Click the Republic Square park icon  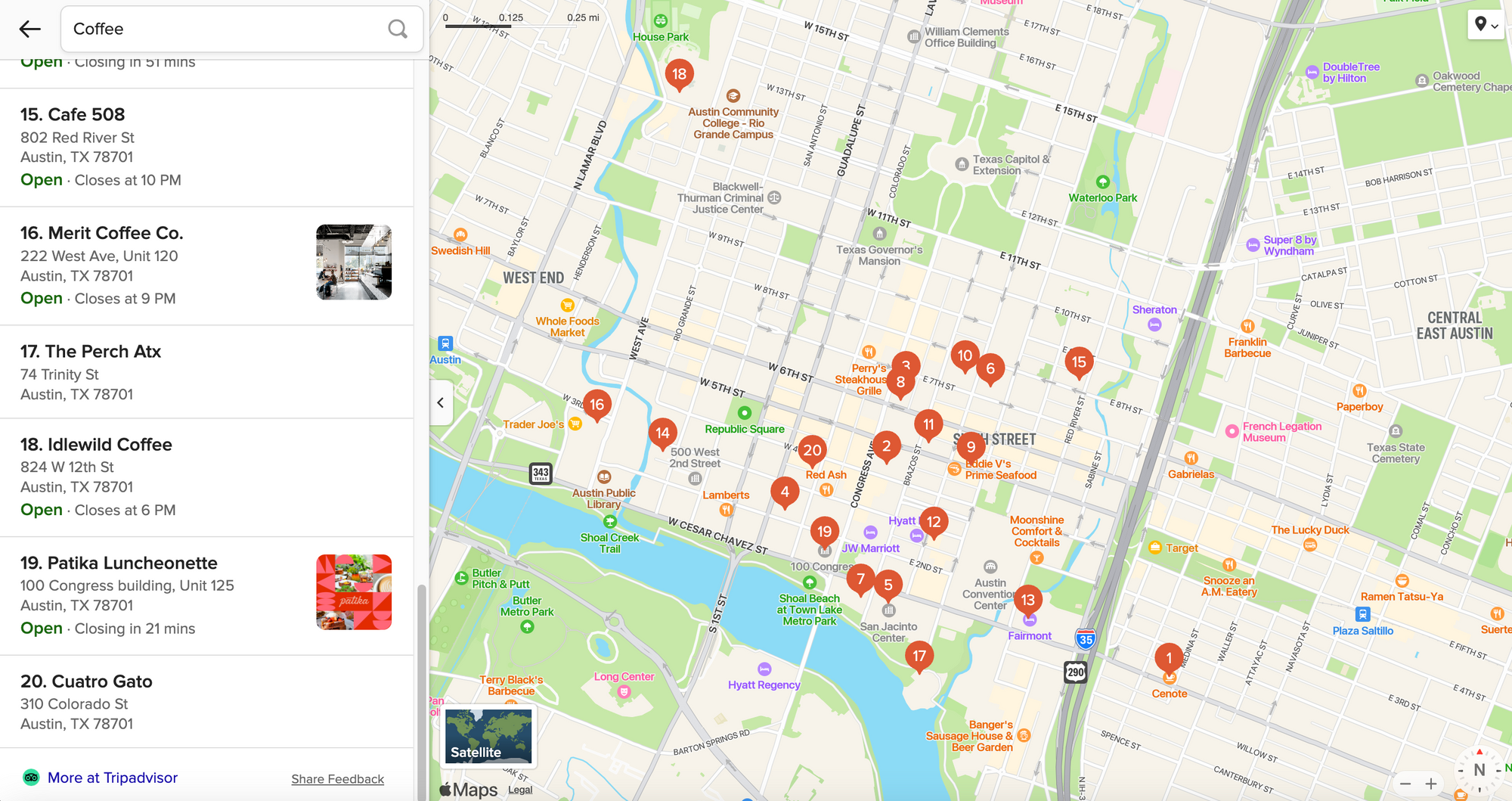click(x=745, y=413)
